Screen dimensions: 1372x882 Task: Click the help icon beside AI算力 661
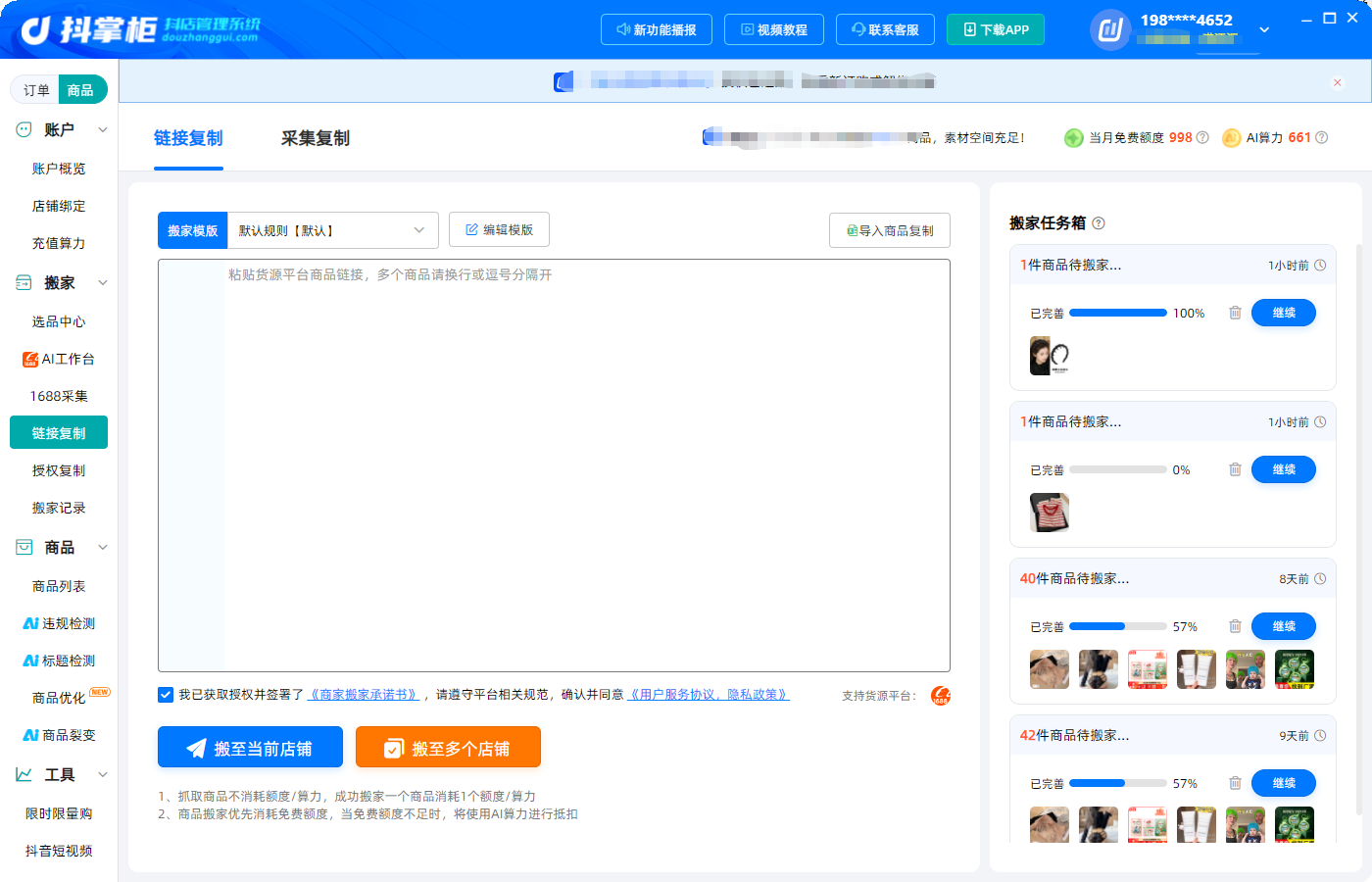pyautogui.click(x=1321, y=138)
